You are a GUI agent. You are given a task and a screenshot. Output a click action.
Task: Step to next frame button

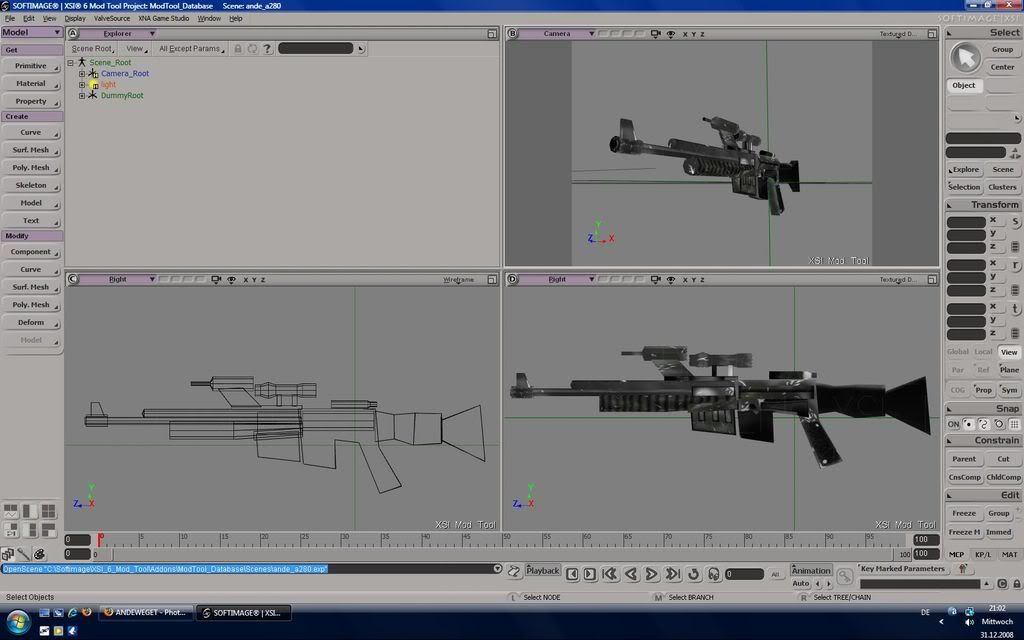(589, 574)
